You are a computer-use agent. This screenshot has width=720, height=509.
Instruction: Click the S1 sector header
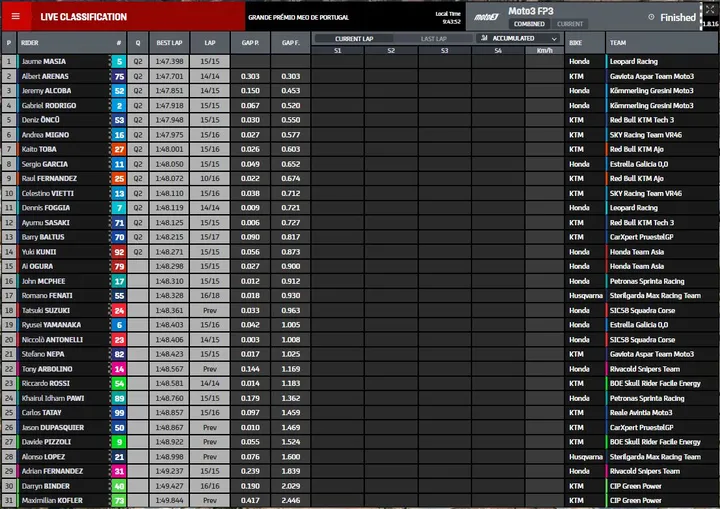point(338,50)
